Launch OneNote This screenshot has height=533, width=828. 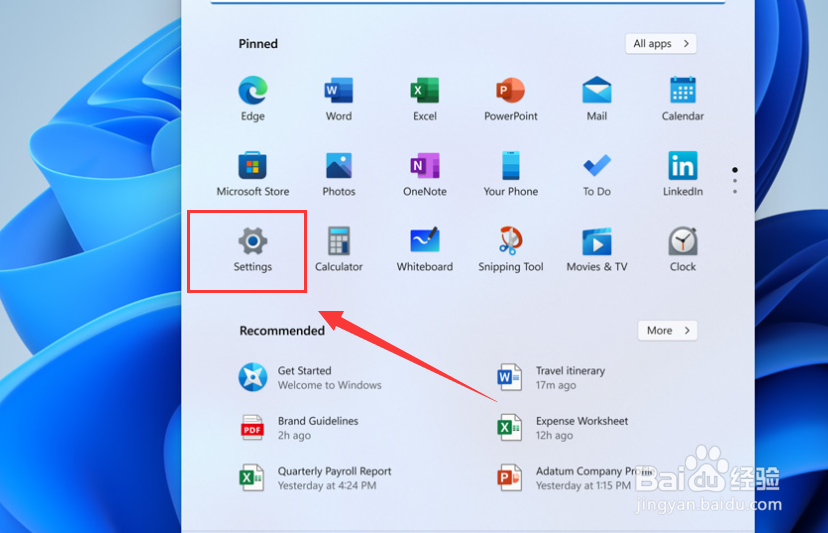pyautogui.click(x=425, y=174)
